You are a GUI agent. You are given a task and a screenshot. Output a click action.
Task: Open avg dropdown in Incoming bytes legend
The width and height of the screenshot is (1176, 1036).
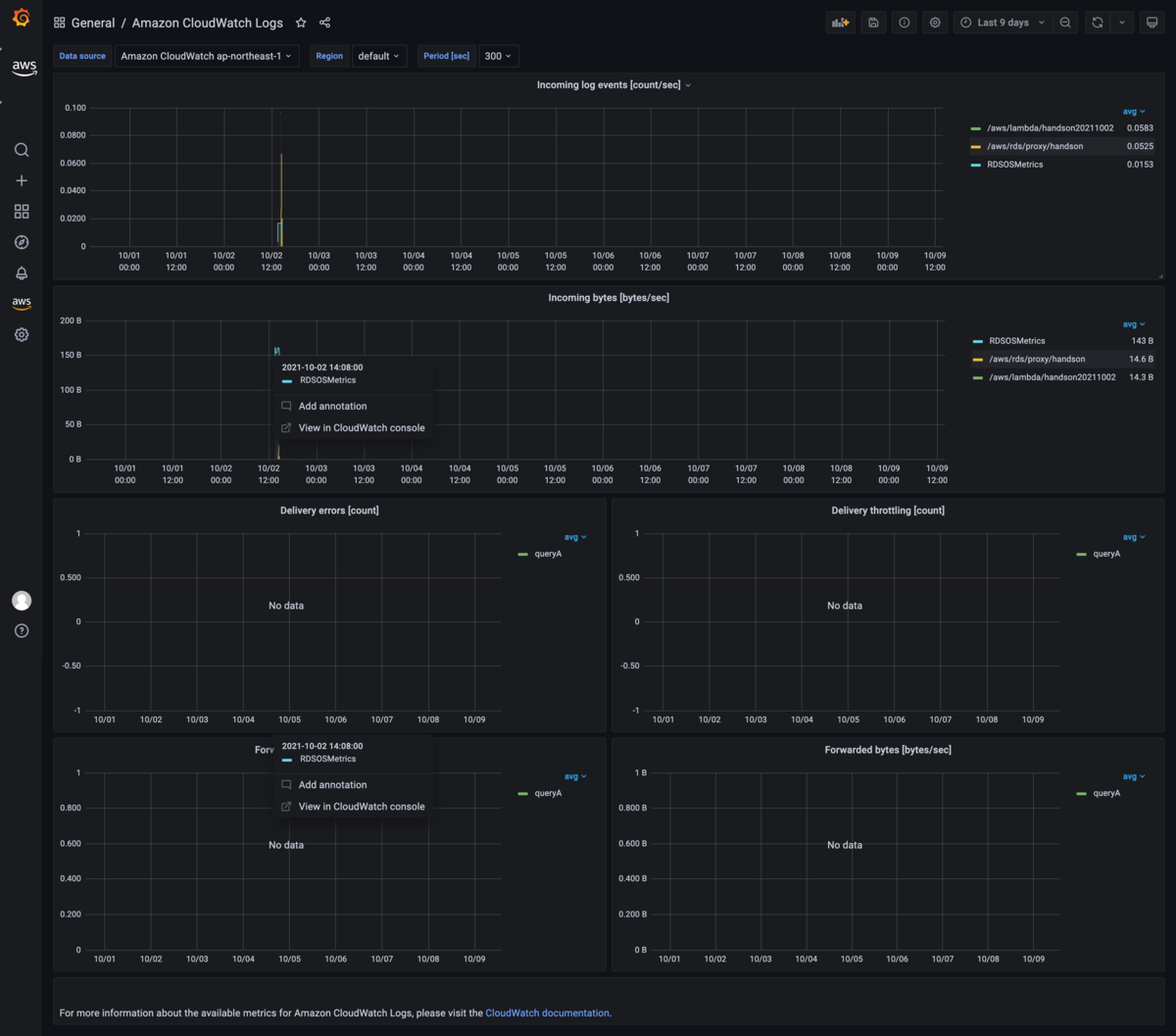pos(1134,324)
